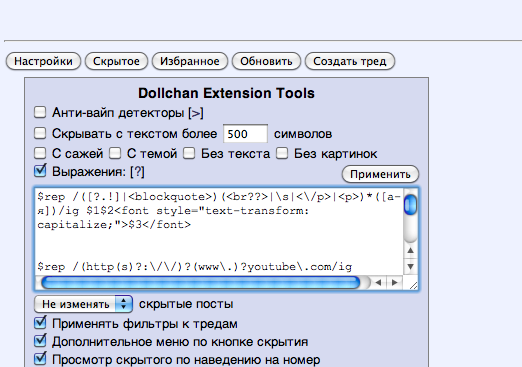Click the Обновить refresh button
The width and height of the screenshot is (522, 367).
click(x=266, y=61)
